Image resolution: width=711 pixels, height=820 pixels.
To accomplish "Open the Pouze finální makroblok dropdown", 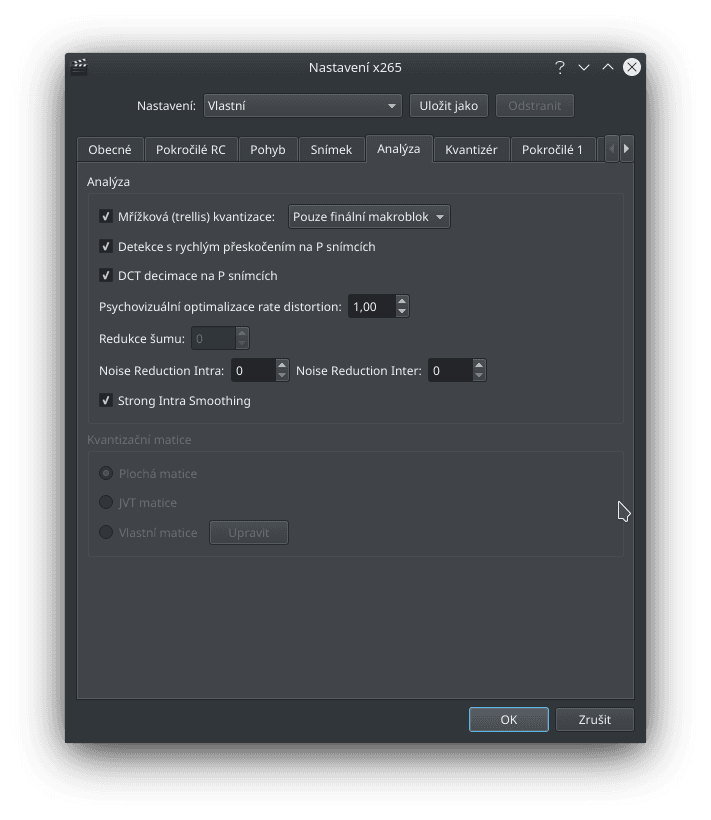I will point(369,216).
